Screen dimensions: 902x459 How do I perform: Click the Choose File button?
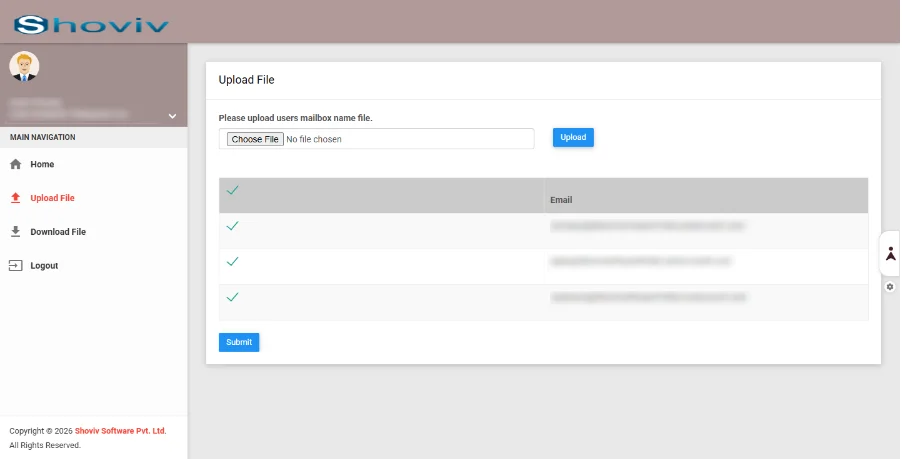pos(255,139)
